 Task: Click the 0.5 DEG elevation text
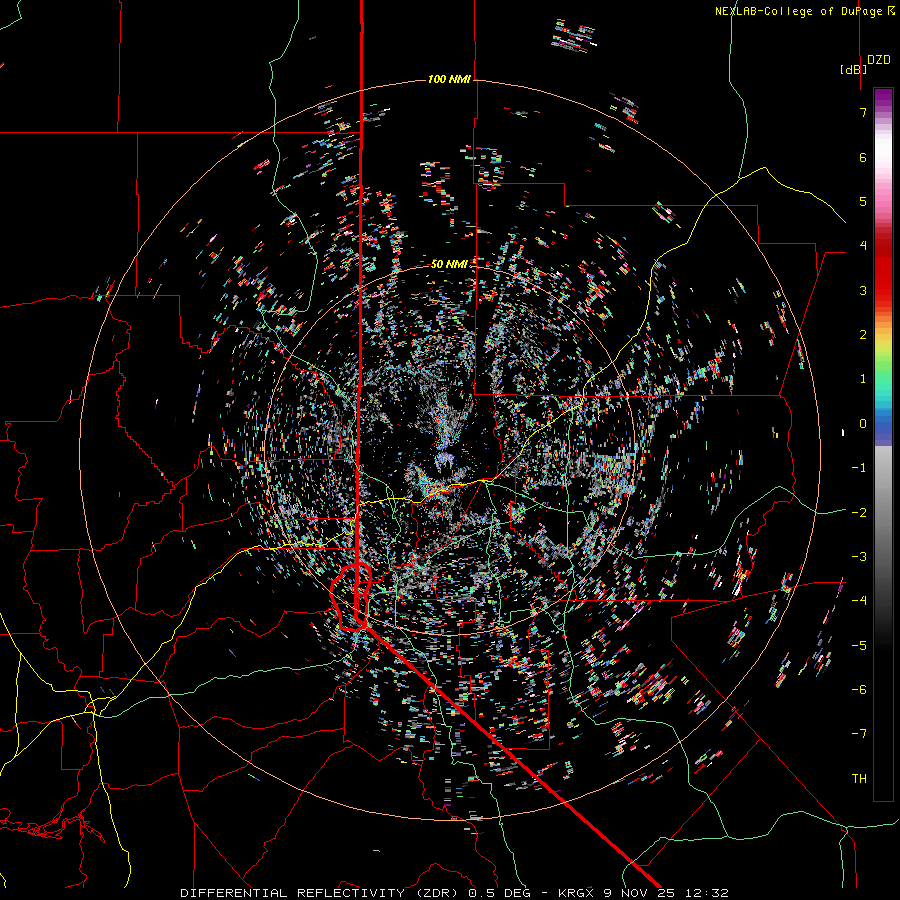tap(498, 893)
